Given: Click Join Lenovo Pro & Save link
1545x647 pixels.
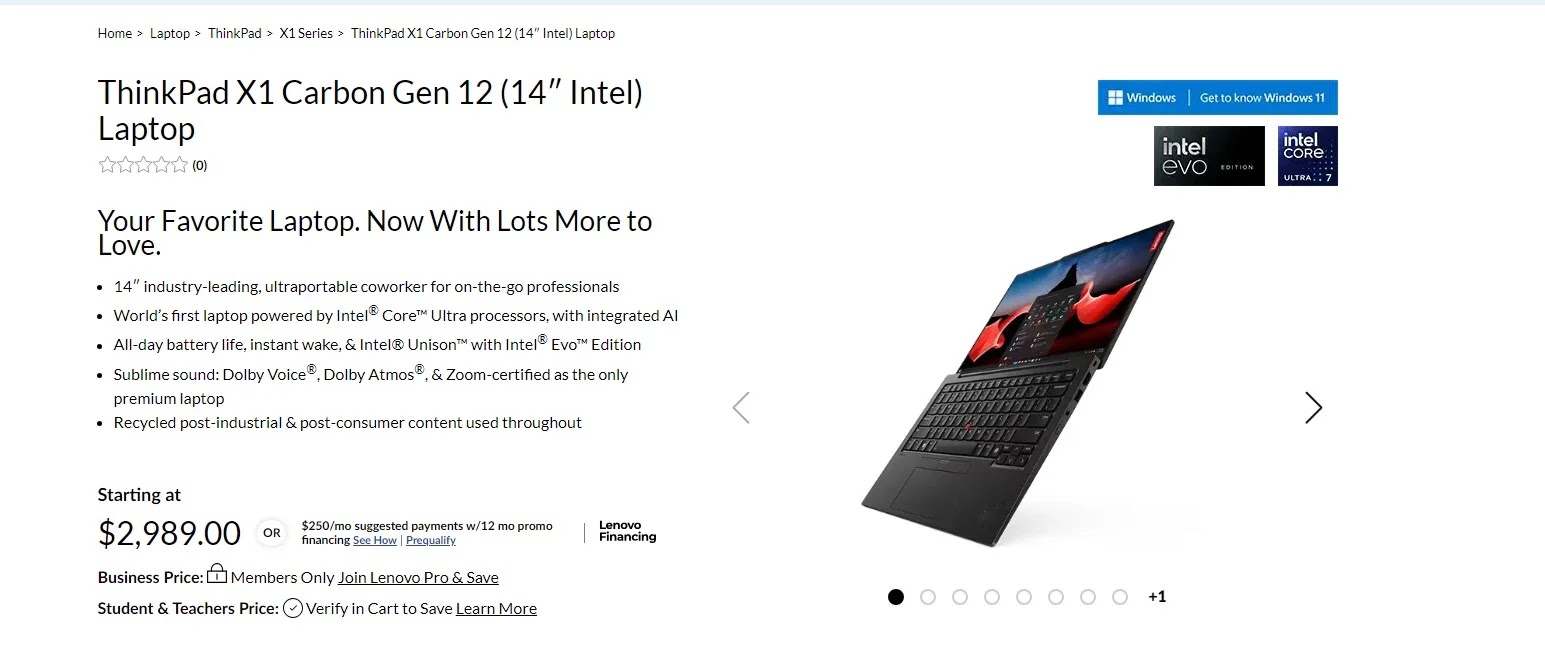Looking at the screenshot, I should [418, 577].
